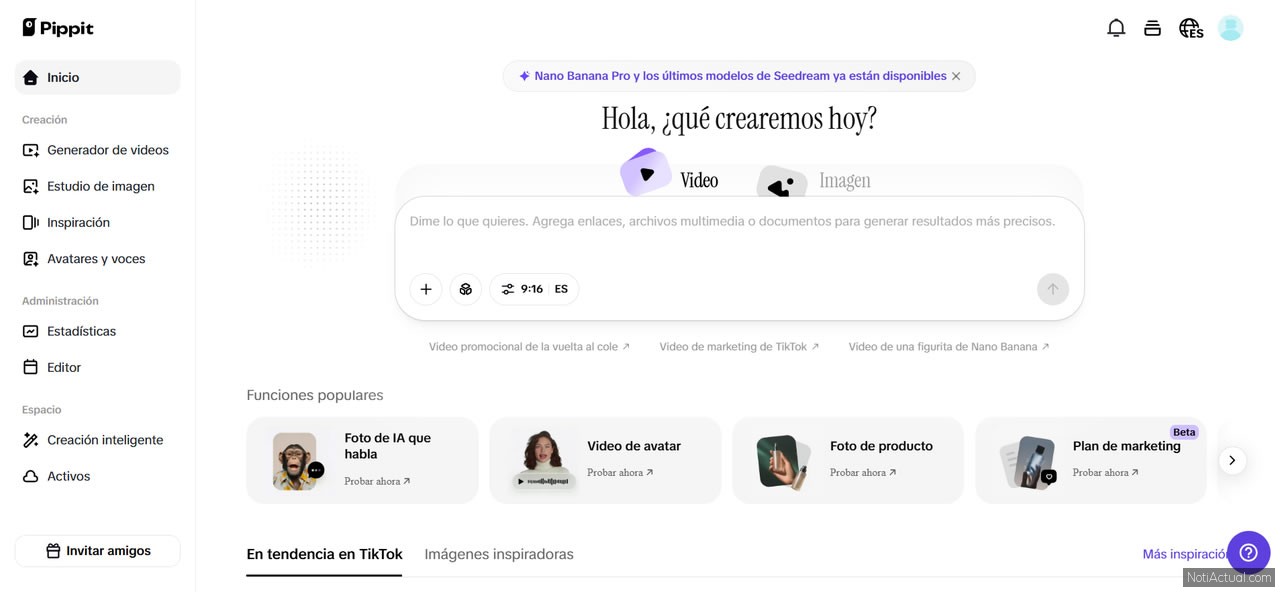Show next popular functions with the arrow
The width and height of the screenshot is (1280, 592).
(x=1232, y=460)
